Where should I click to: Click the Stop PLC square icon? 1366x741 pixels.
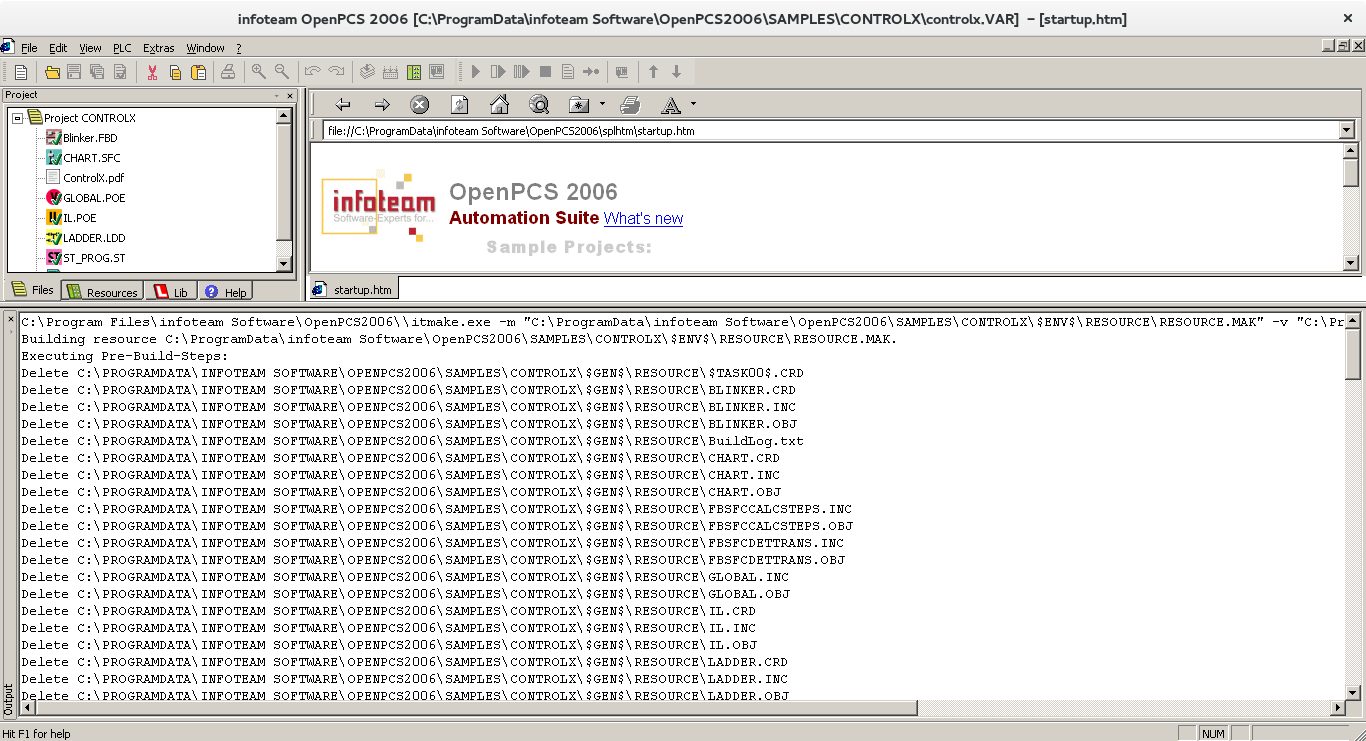(545, 72)
